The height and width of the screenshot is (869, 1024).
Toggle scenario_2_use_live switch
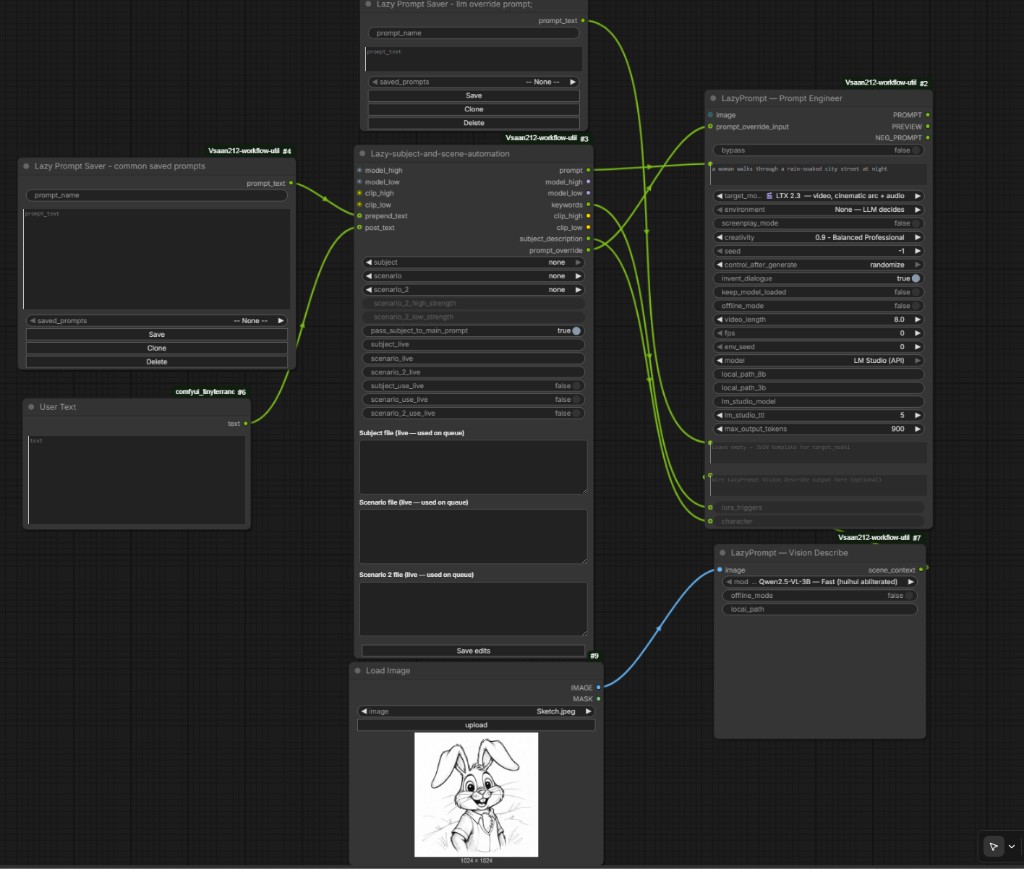(577, 413)
